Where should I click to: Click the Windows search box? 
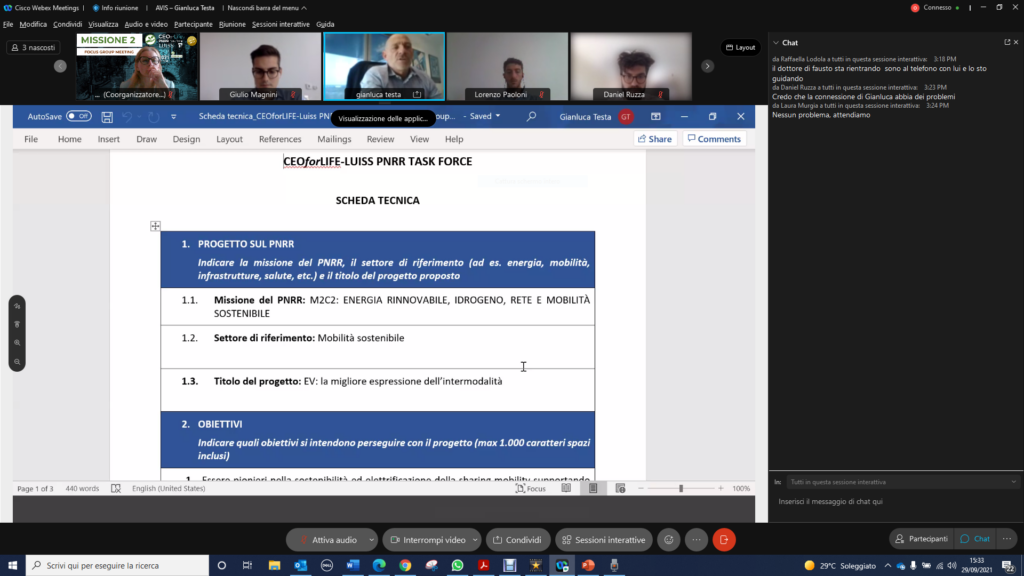pos(118,565)
